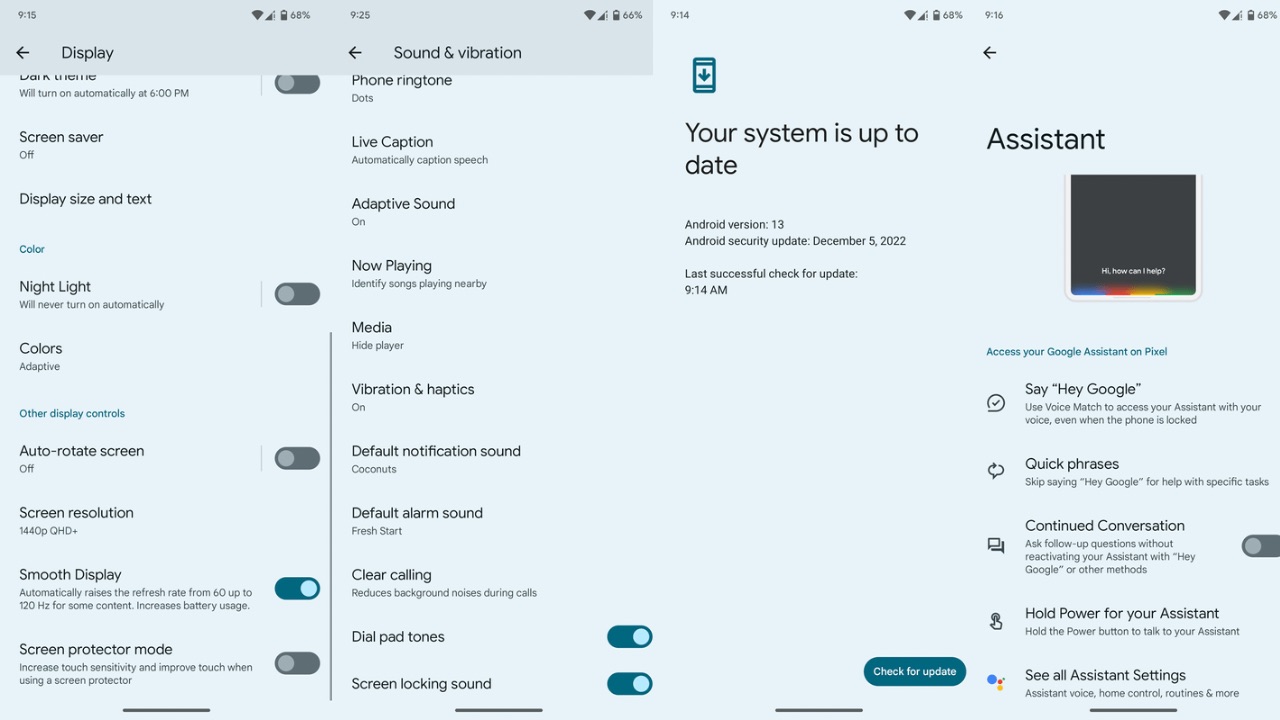Tap the Check for update button
1280x720 pixels.
pyautogui.click(x=915, y=671)
